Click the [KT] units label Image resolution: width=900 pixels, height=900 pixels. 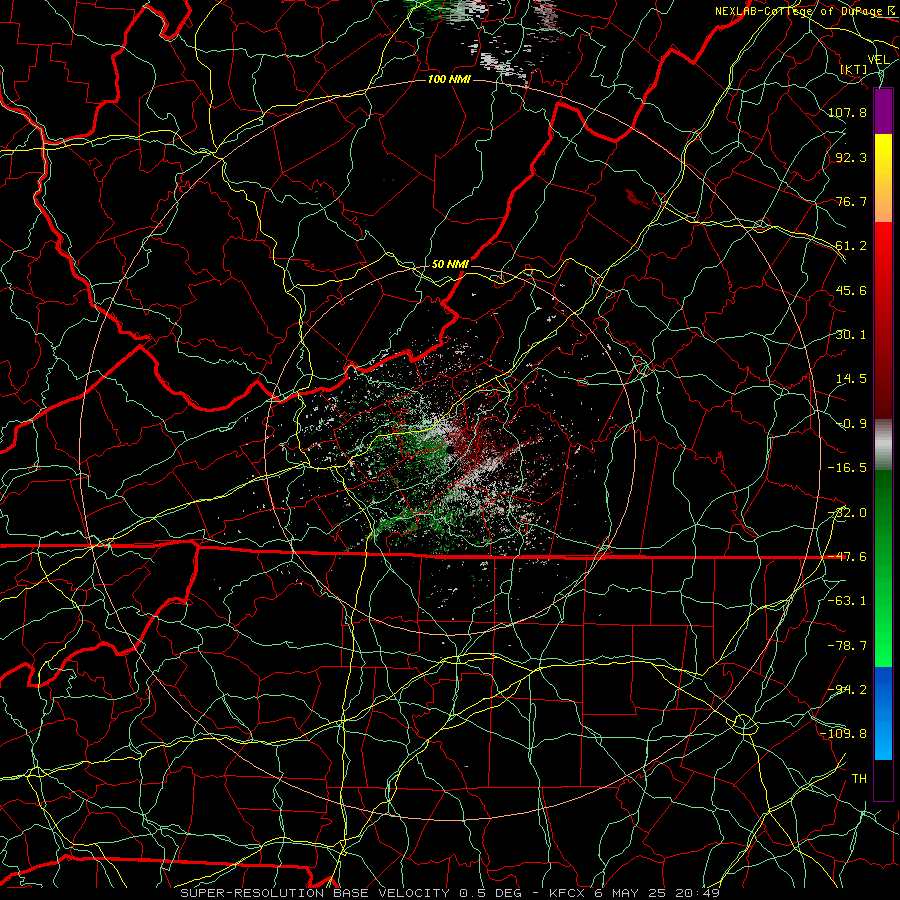pos(854,69)
